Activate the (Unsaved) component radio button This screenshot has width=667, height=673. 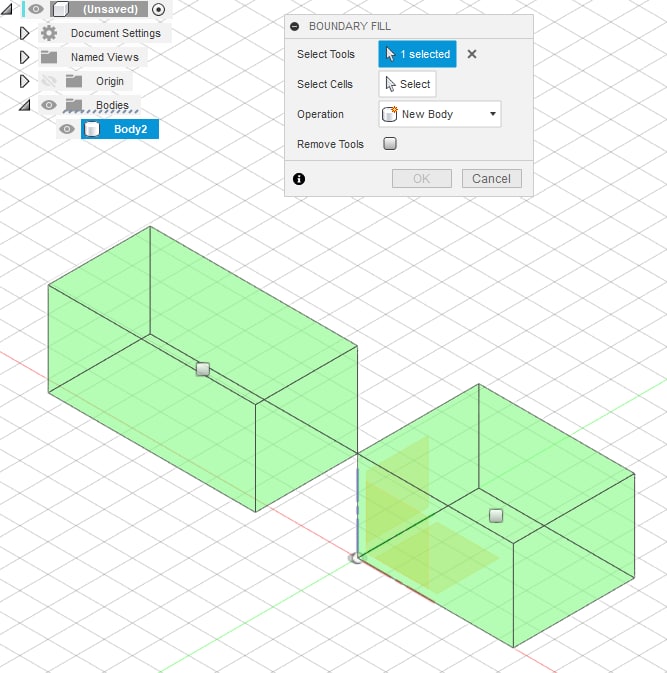tap(158, 9)
